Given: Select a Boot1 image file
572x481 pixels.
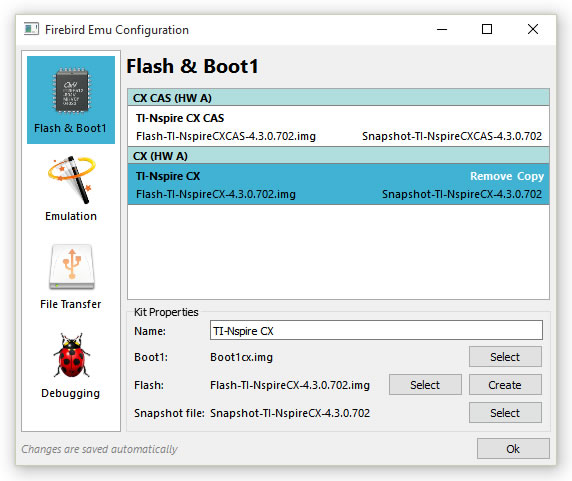Looking at the screenshot, I should pos(505,357).
